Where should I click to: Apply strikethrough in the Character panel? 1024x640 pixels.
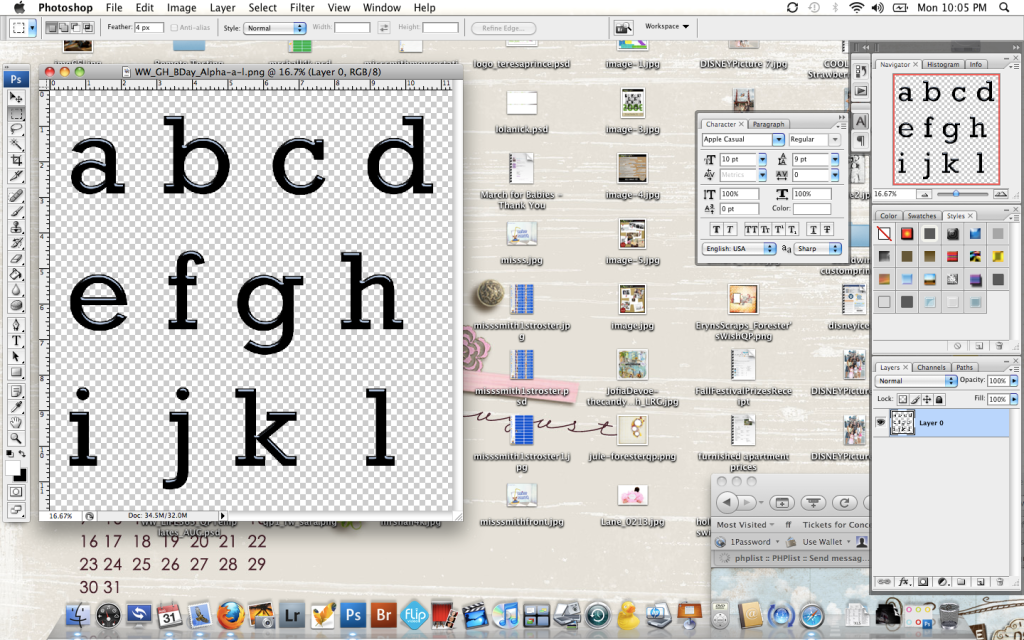tap(826, 229)
